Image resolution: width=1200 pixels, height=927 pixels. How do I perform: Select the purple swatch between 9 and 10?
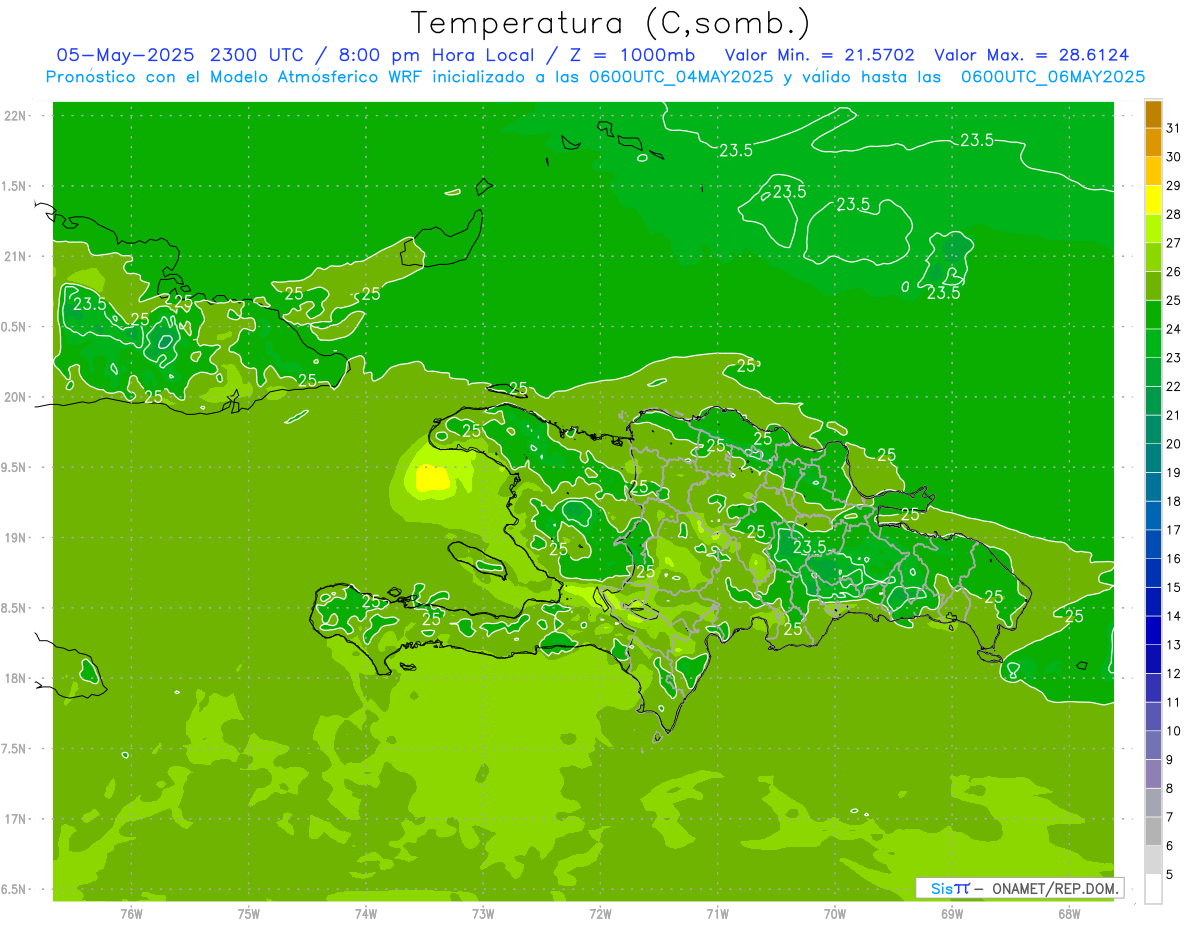tap(1153, 745)
